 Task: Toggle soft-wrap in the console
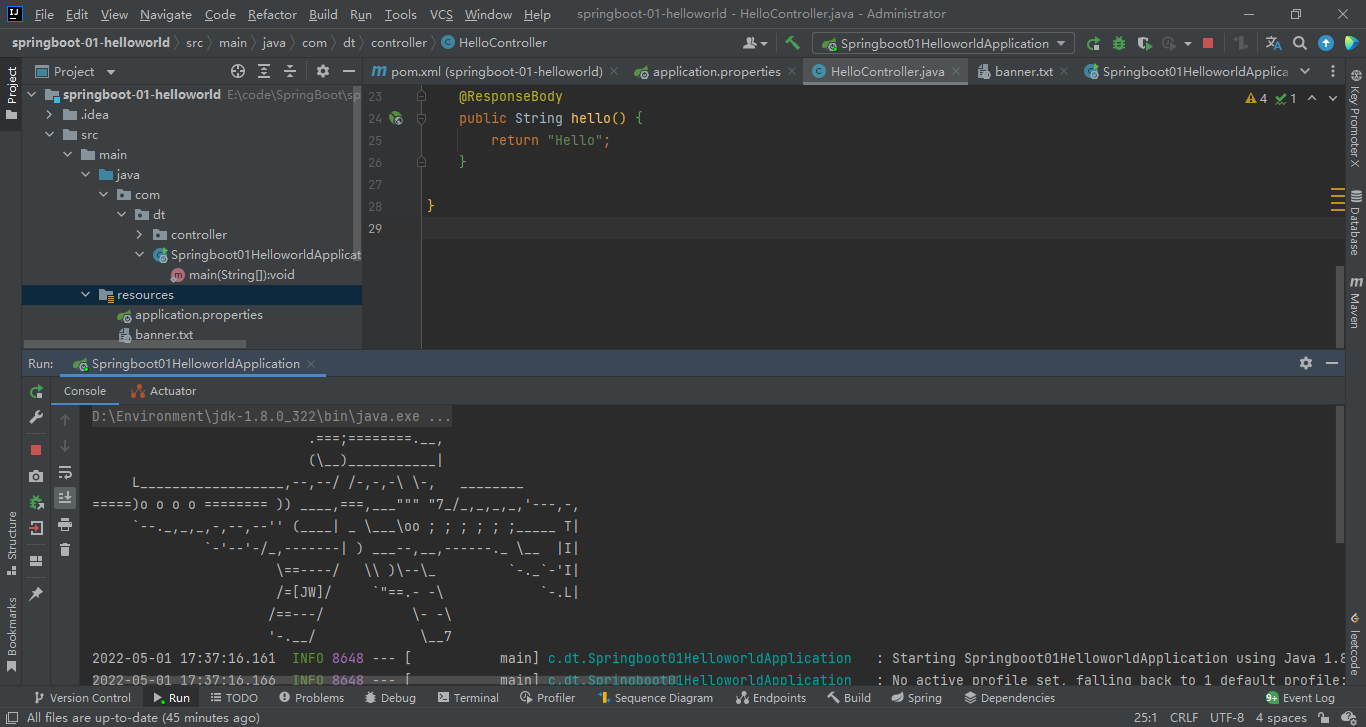65,472
